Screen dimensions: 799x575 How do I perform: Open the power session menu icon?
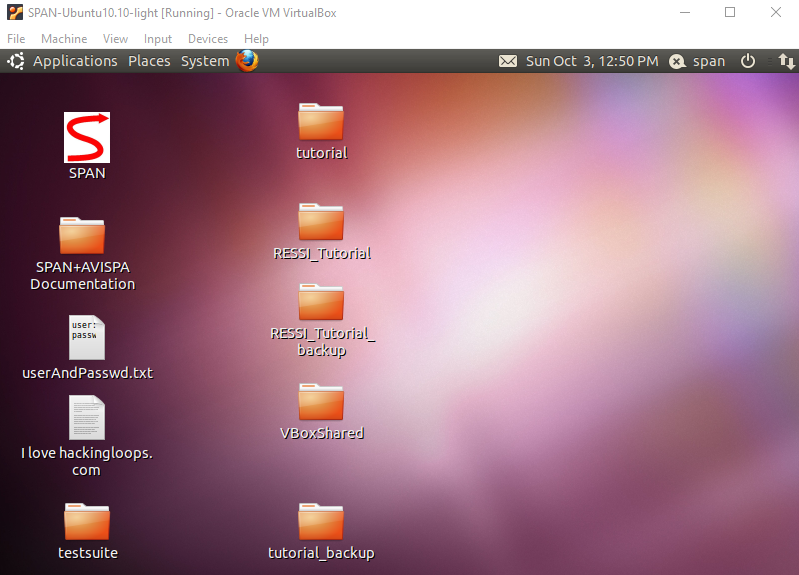coord(748,61)
